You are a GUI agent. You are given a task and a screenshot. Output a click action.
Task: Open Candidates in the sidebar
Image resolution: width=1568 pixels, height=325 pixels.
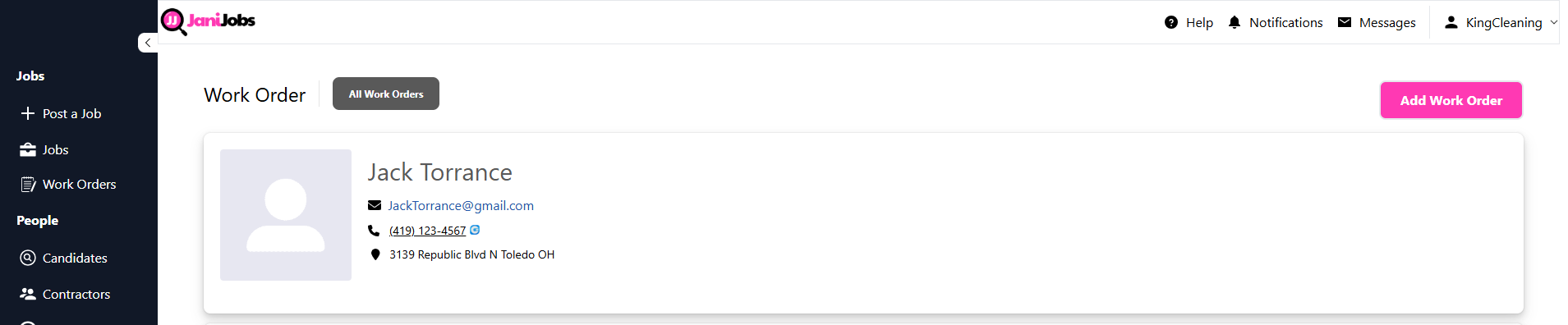coord(75,258)
